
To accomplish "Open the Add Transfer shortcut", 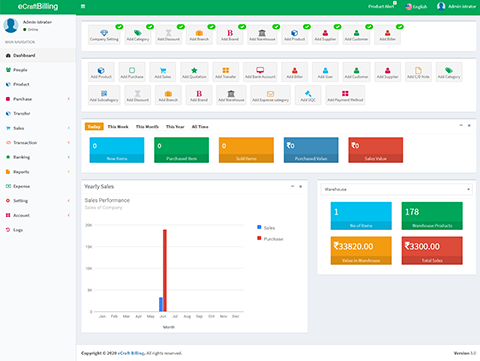I will (x=226, y=72).
